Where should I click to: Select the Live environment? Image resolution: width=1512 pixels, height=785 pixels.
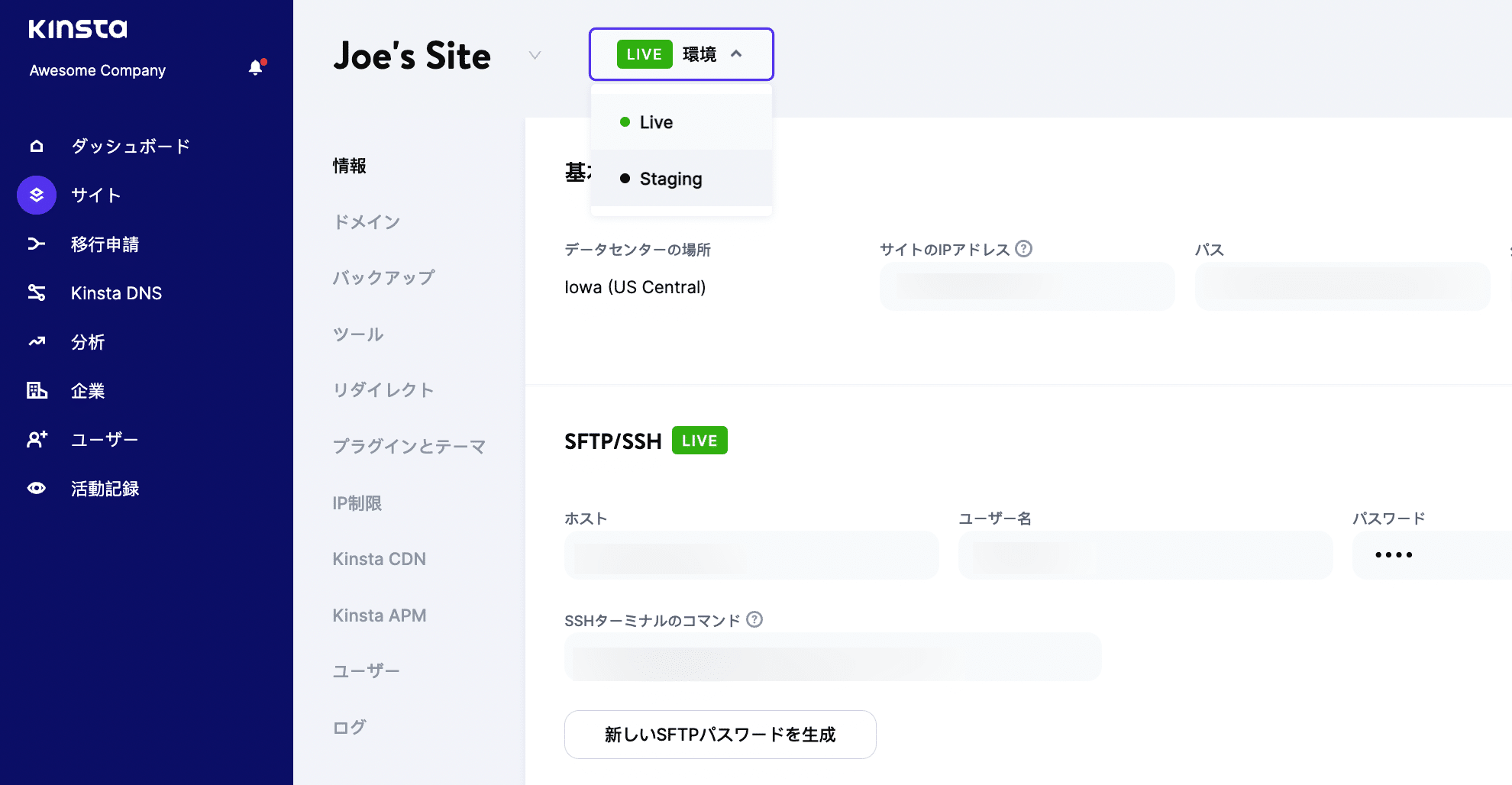(x=655, y=121)
